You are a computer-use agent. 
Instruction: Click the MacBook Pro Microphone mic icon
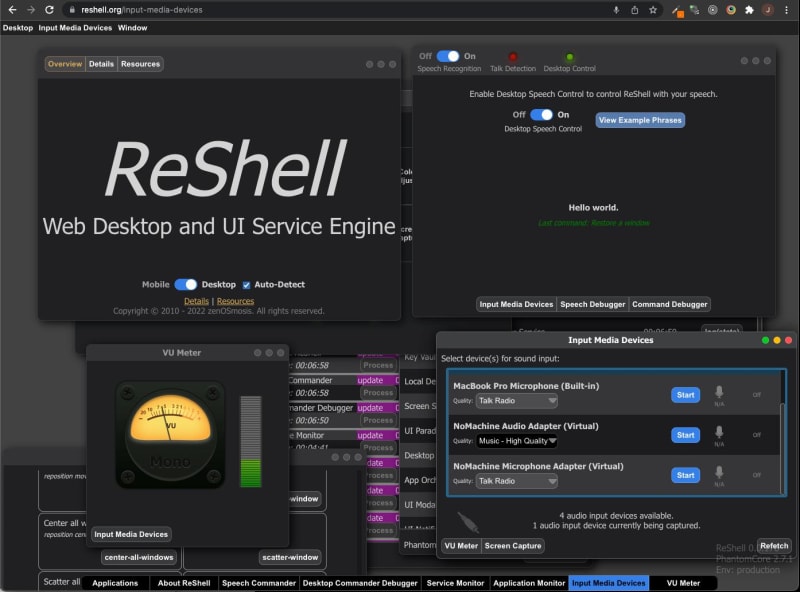(x=719, y=392)
